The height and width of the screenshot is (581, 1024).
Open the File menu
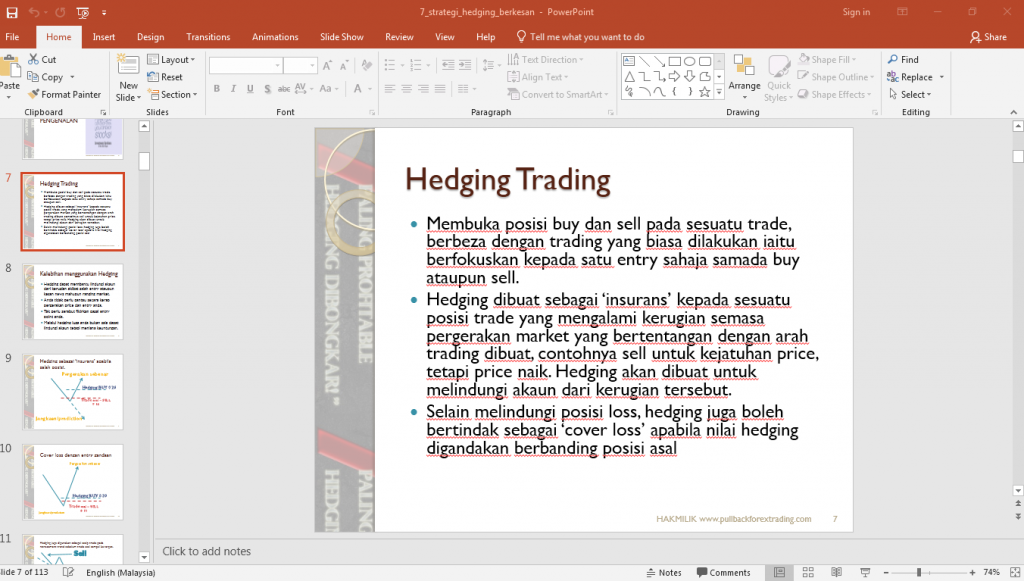click(12, 37)
